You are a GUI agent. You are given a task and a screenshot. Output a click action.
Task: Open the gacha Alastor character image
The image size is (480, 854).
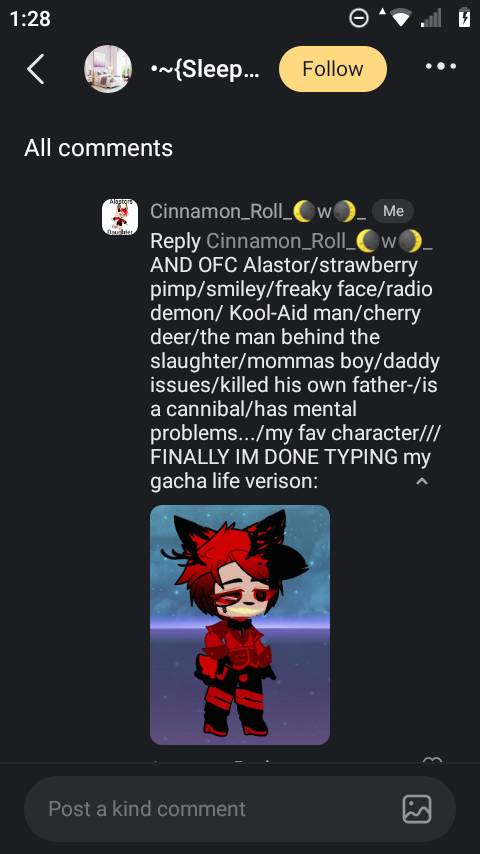240,625
